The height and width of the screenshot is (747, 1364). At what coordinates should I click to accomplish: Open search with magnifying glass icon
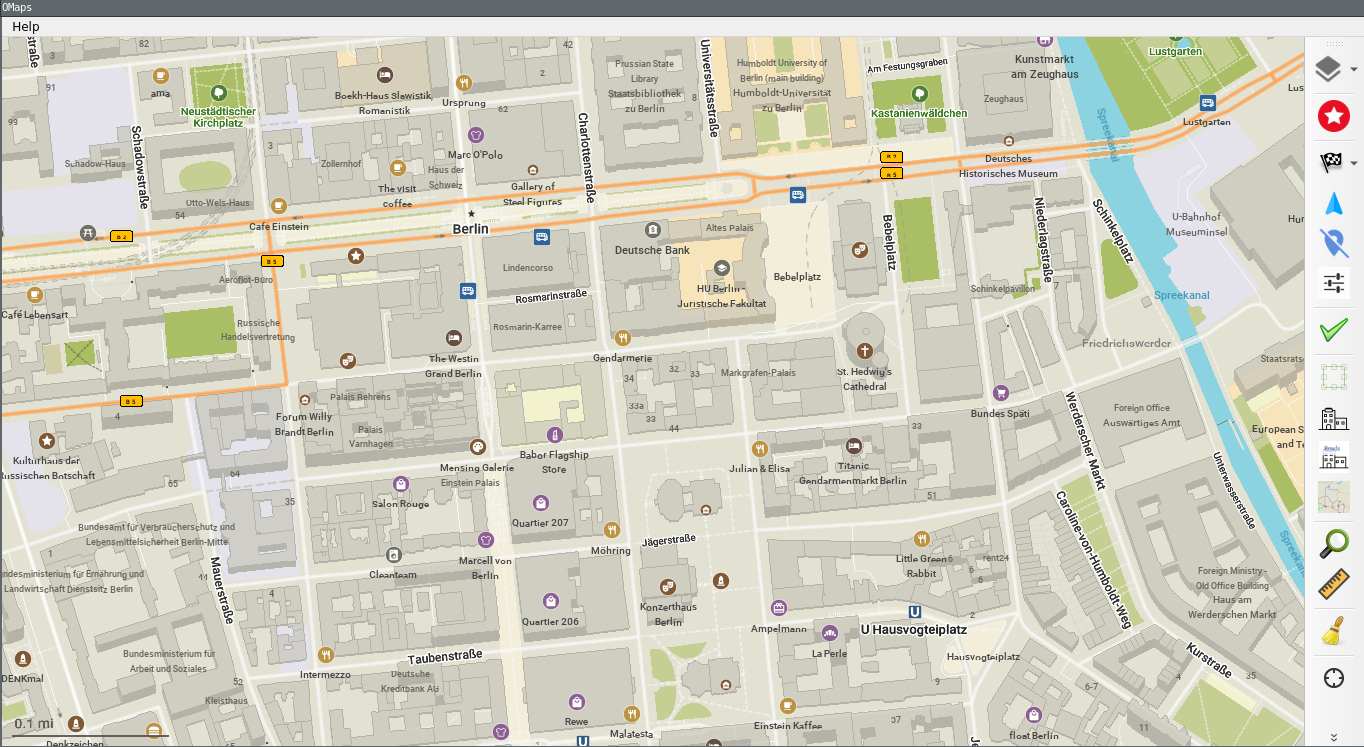(1333, 543)
